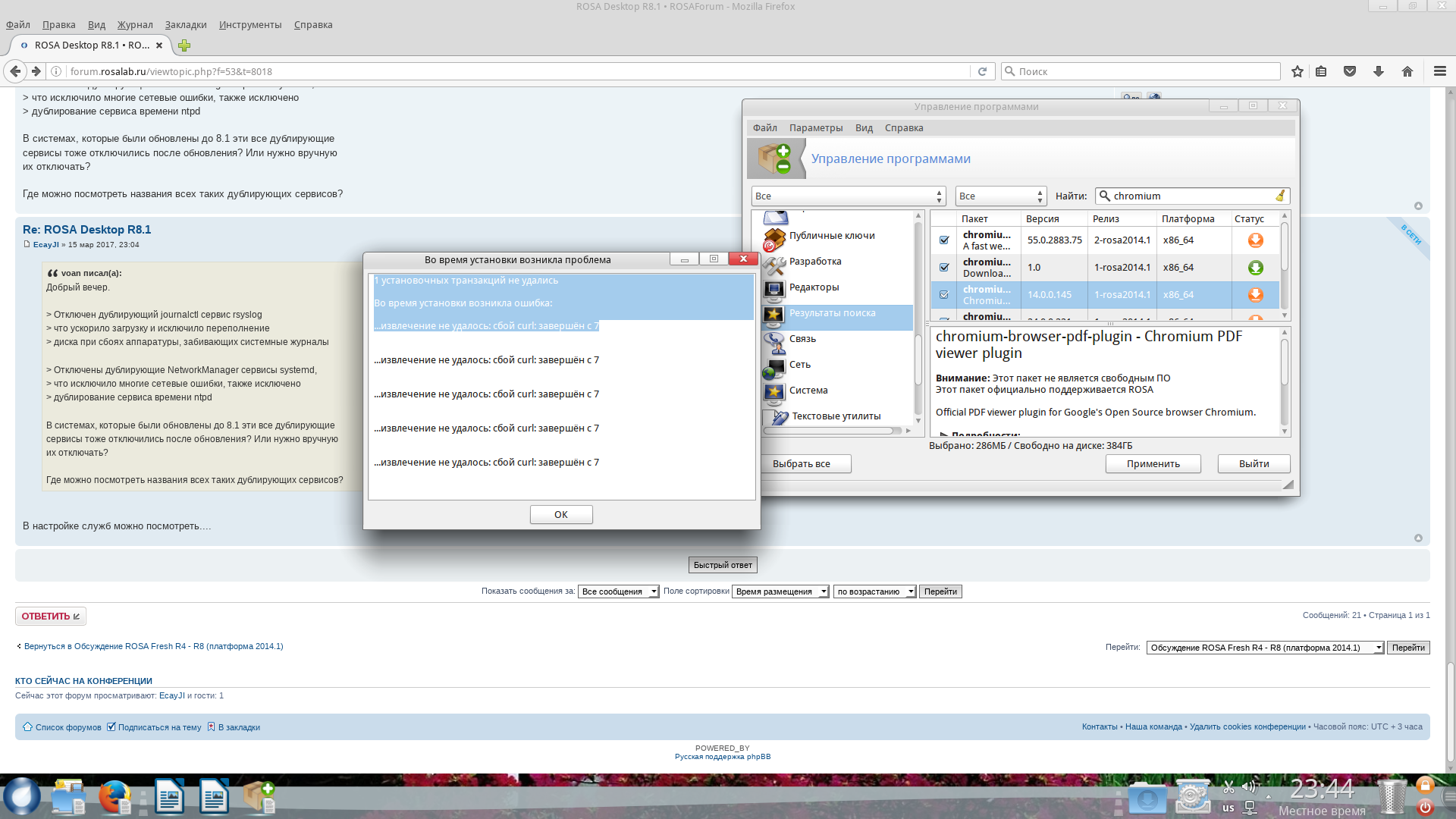Click the clear search broom icon

[x=1280, y=196]
